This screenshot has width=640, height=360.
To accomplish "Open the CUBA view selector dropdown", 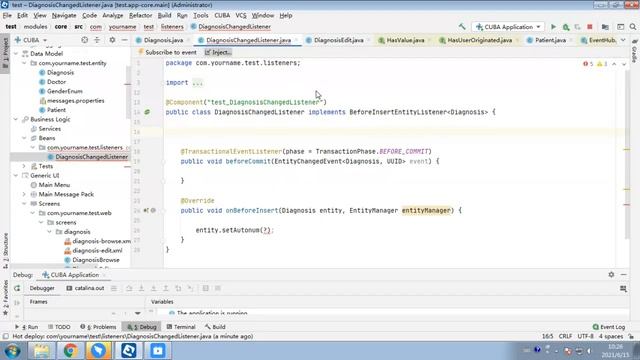I will click(31, 40).
